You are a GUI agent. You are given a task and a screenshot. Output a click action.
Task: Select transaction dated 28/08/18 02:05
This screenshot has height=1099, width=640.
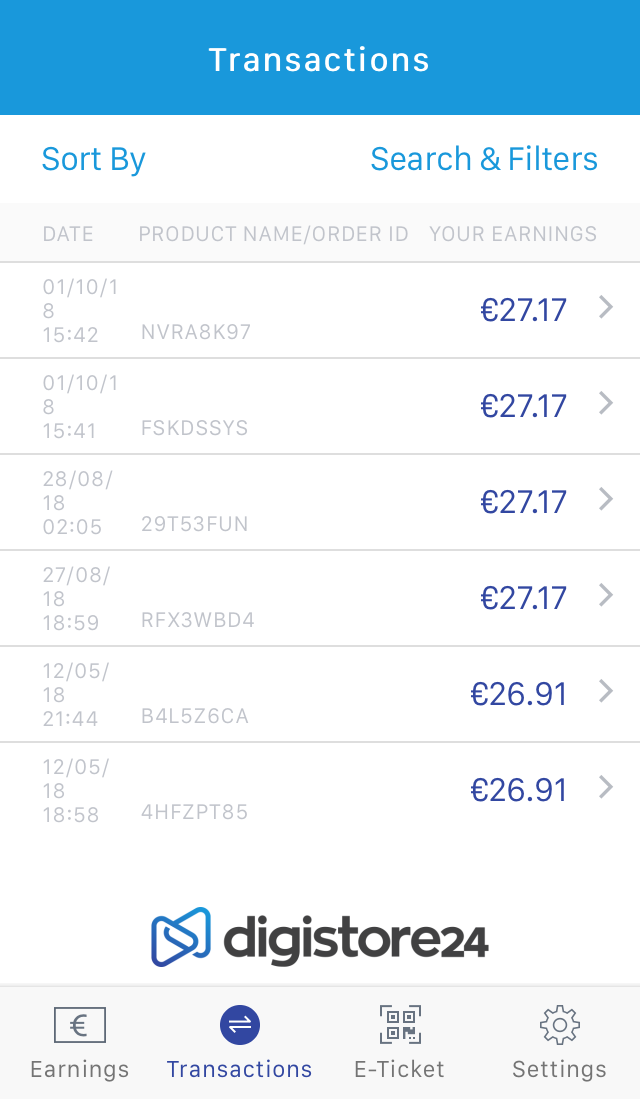pyautogui.click(x=77, y=503)
